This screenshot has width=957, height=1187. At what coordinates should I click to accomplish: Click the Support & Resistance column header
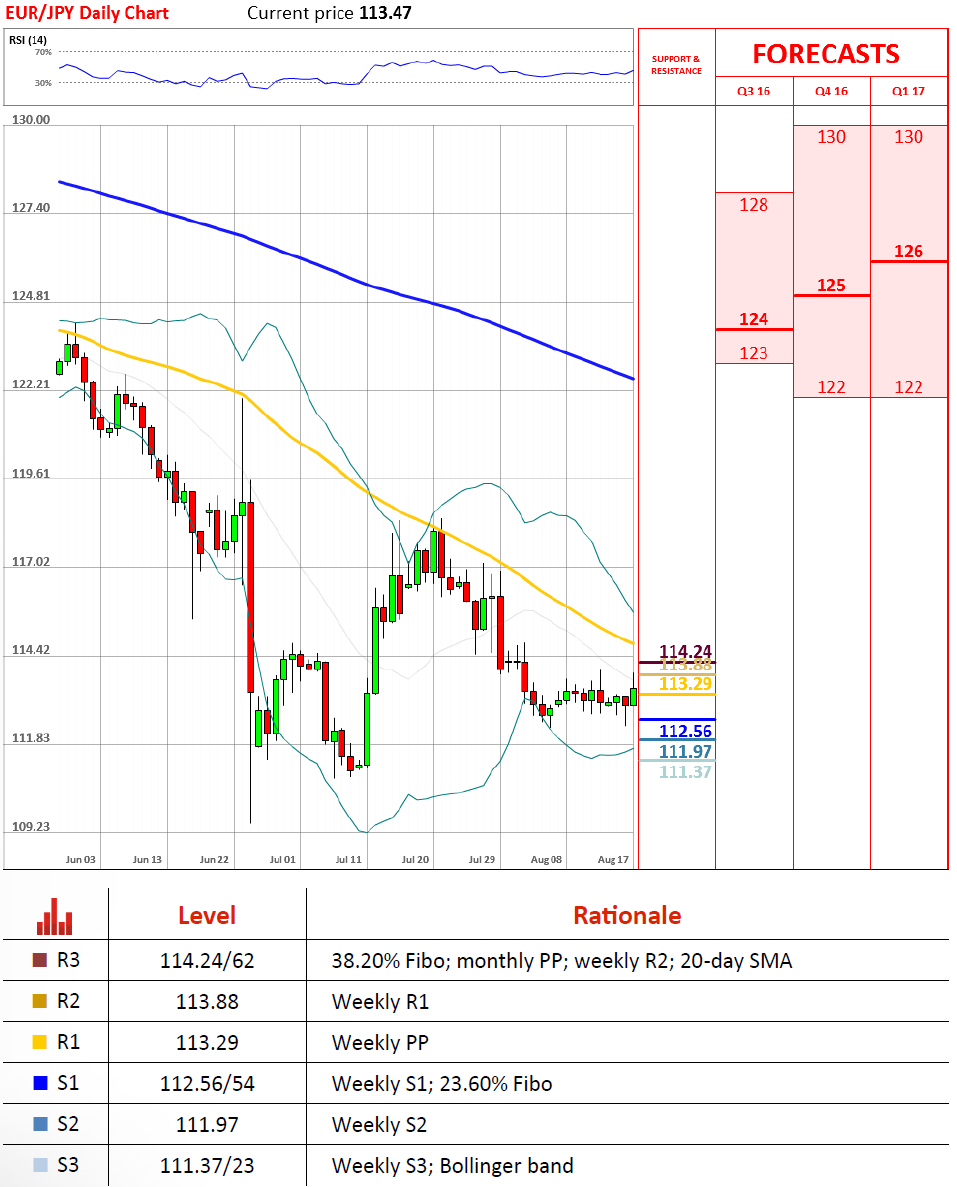(x=676, y=65)
